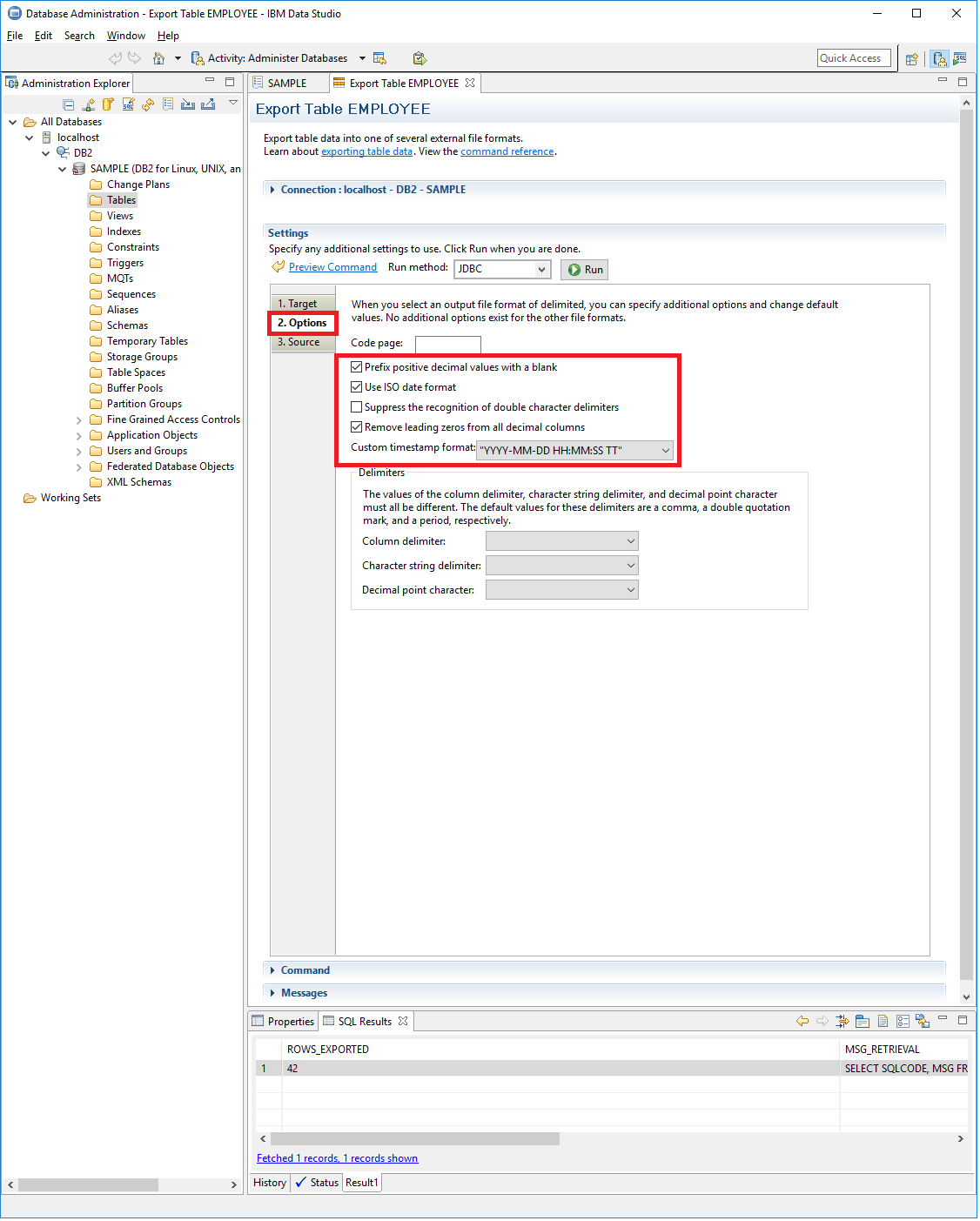Click the Open Perspective icon
The image size is (980, 1221).
pyautogui.click(x=911, y=59)
